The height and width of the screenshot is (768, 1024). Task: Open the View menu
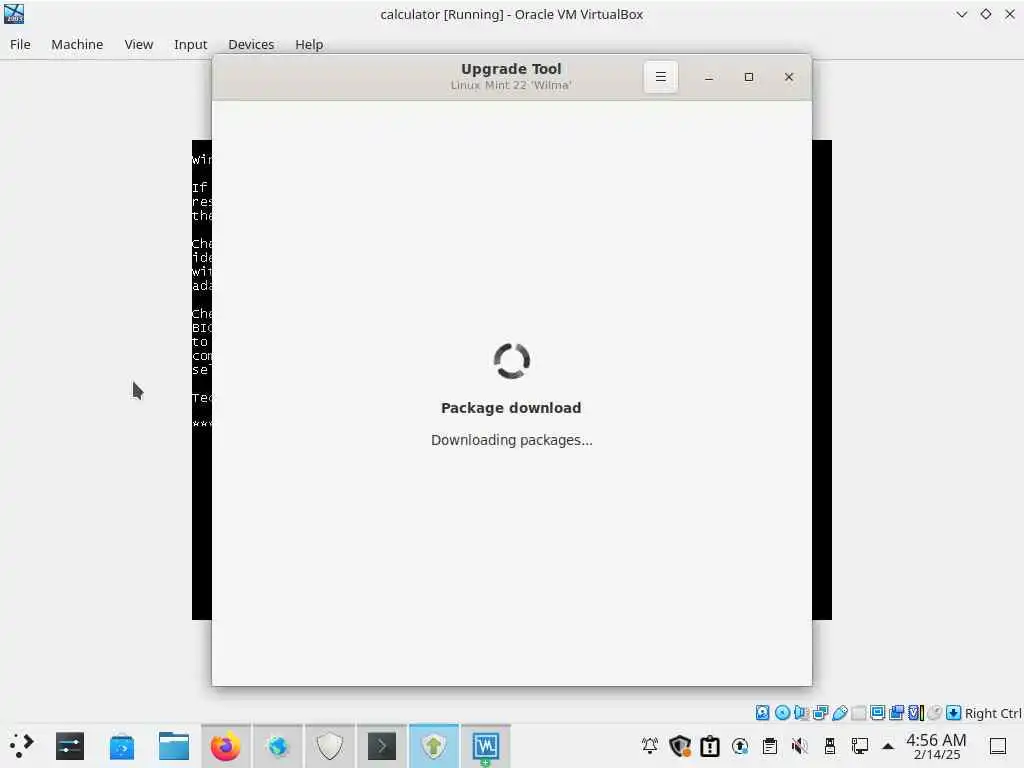[138, 44]
